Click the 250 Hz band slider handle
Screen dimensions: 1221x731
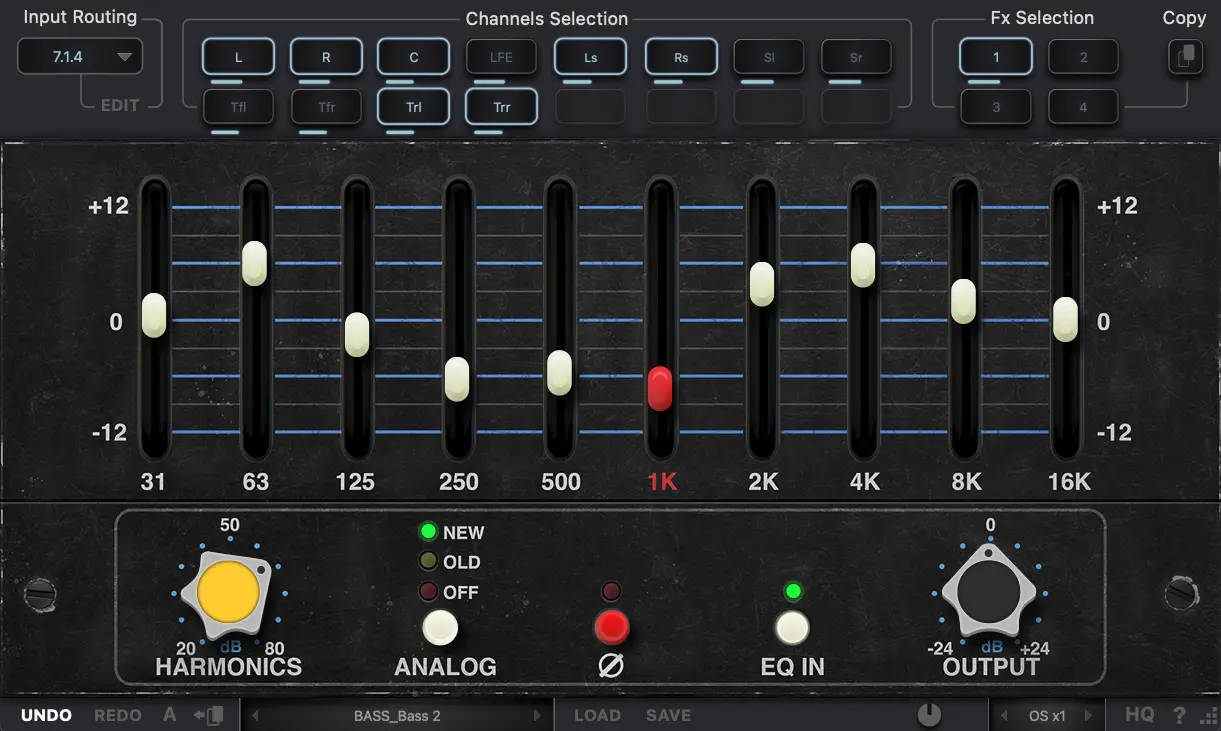coord(457,379)
